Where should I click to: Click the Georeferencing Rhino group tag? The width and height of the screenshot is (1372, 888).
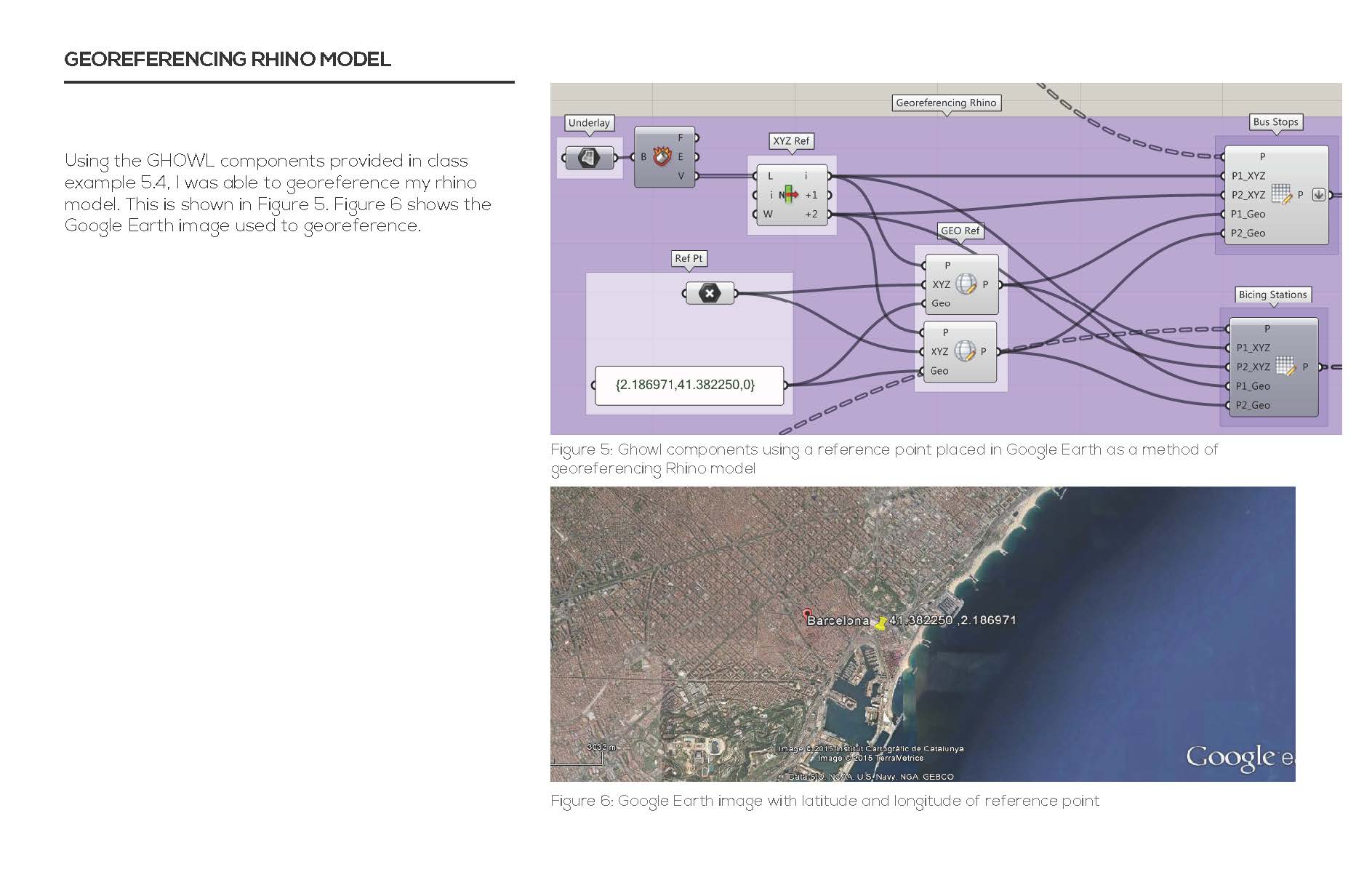(x=946, y=103)
